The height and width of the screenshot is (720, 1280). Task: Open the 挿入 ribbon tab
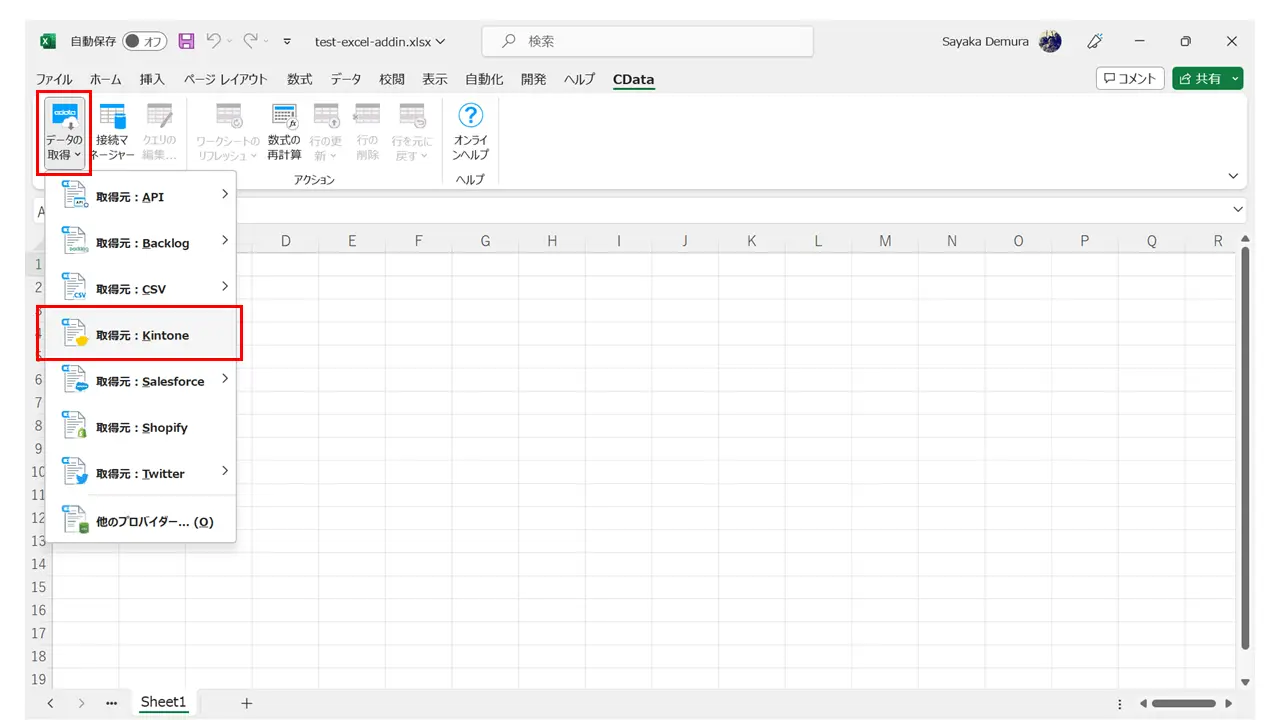(x=152, y=79)
